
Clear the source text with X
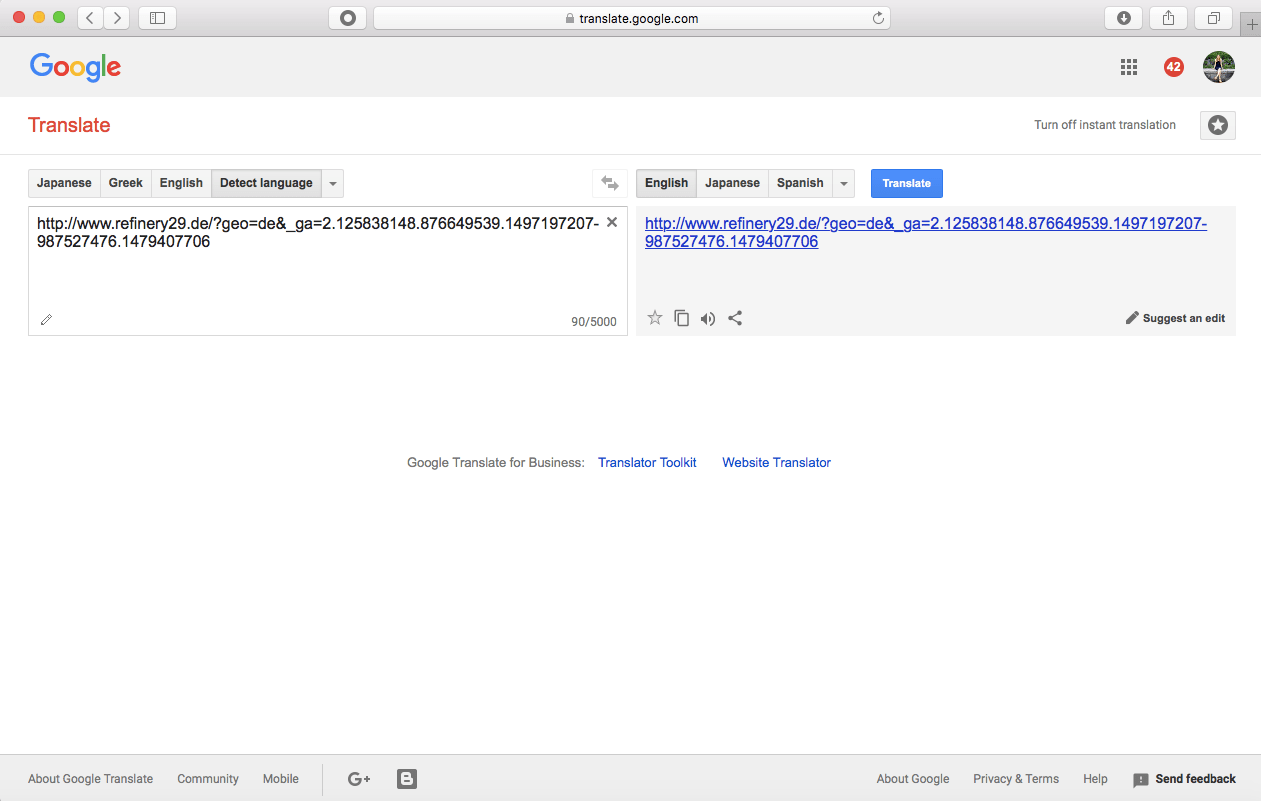[612, 222]
